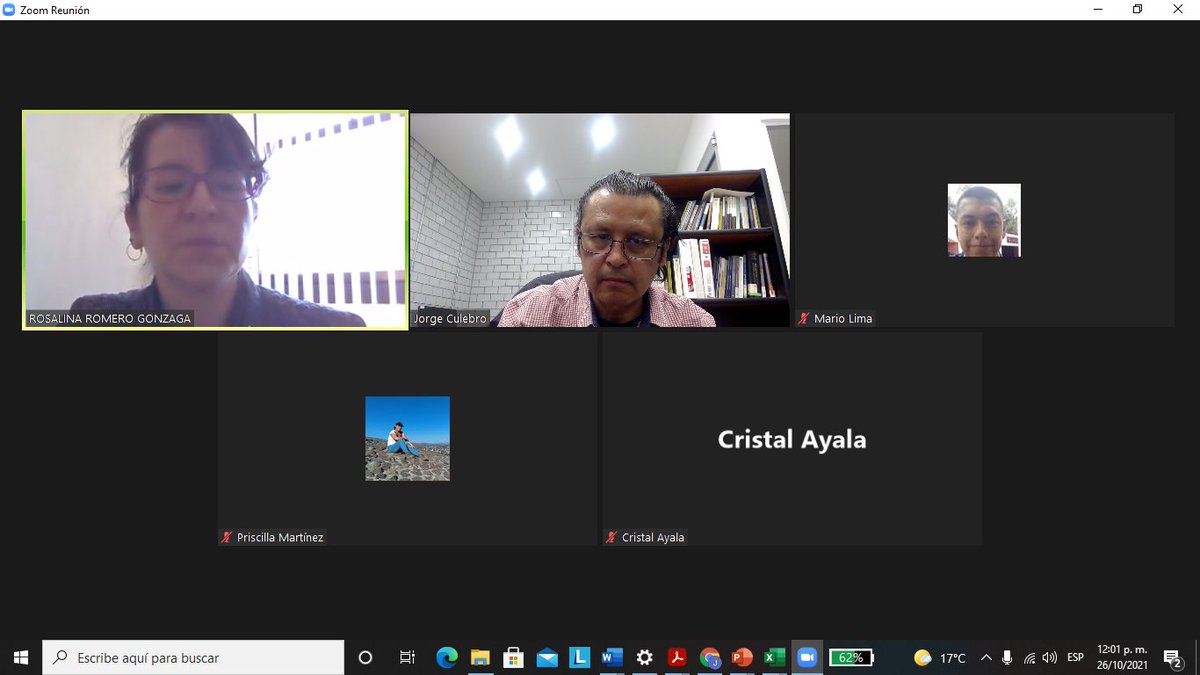Open Excel from the taskbar
Screen dimensions: 1200x675
775,657
